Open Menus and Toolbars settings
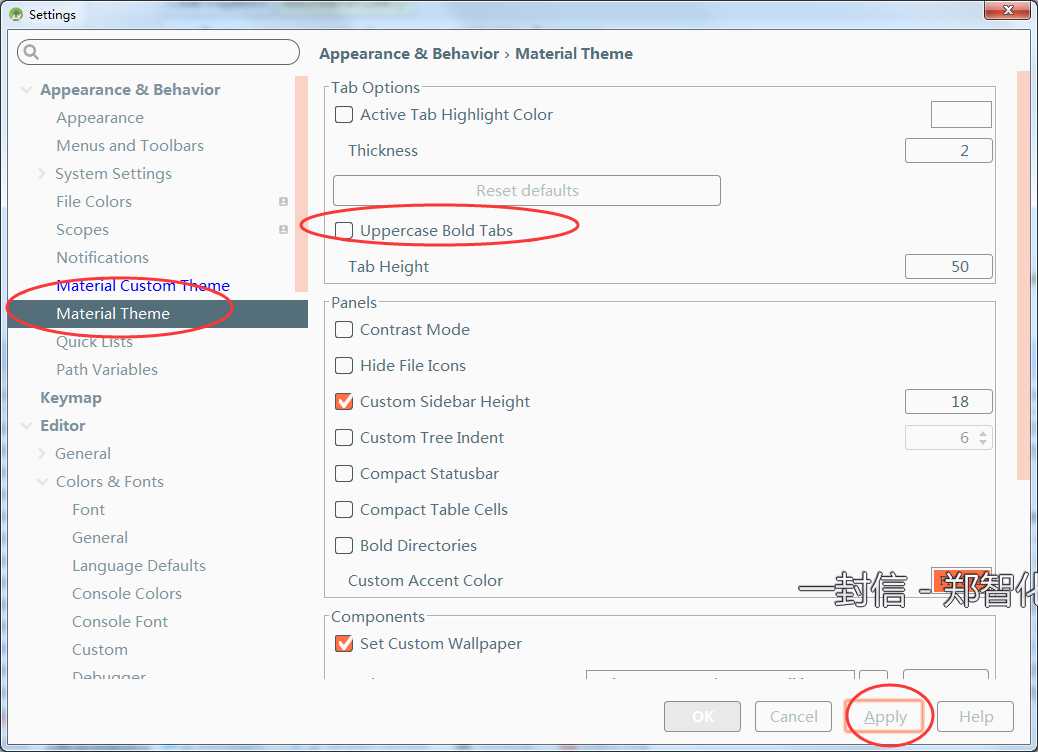This screenshot has height=752, width=1038. (x=130, y=146)
